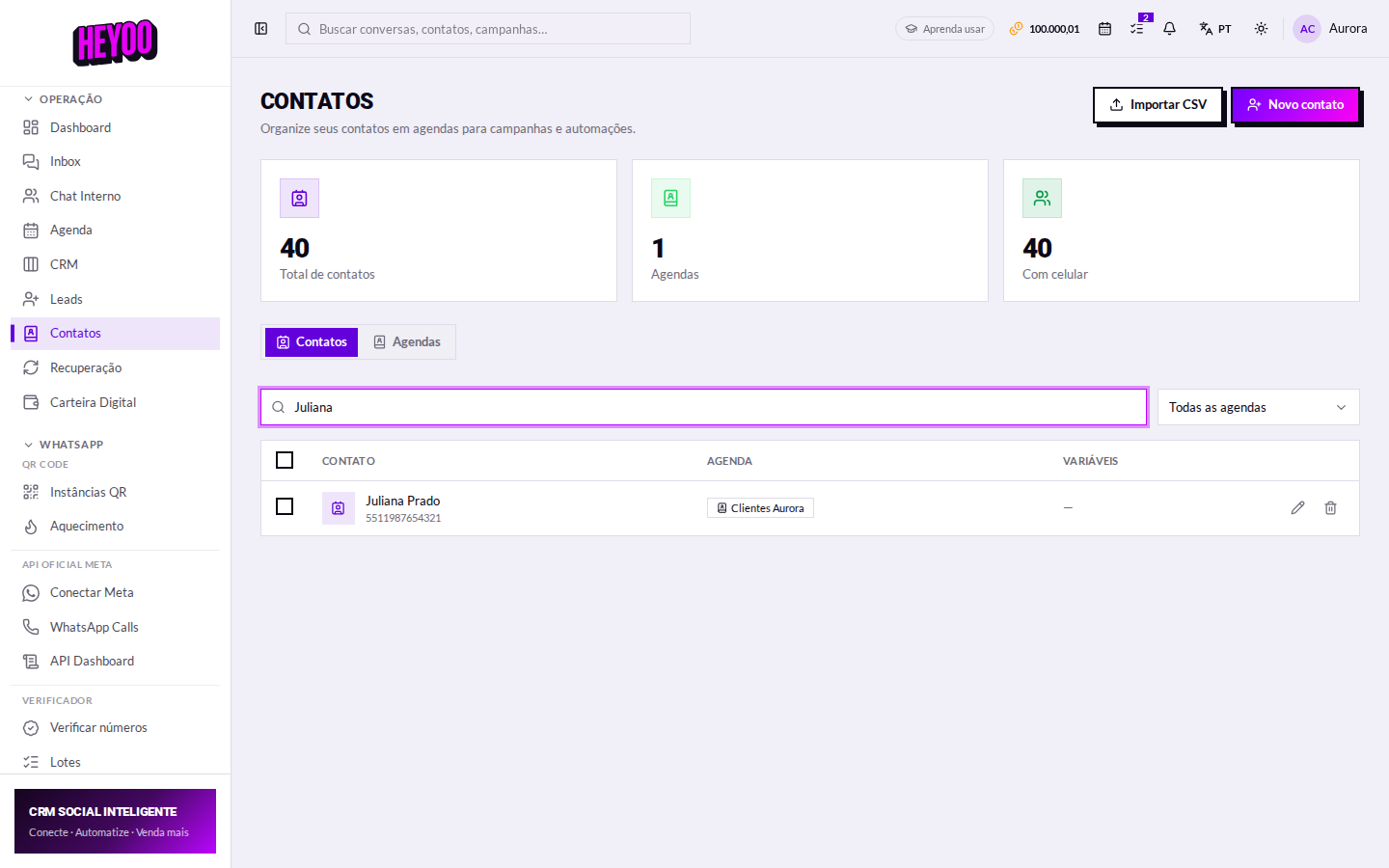Switch to the Agendas tab

[406, 342]
